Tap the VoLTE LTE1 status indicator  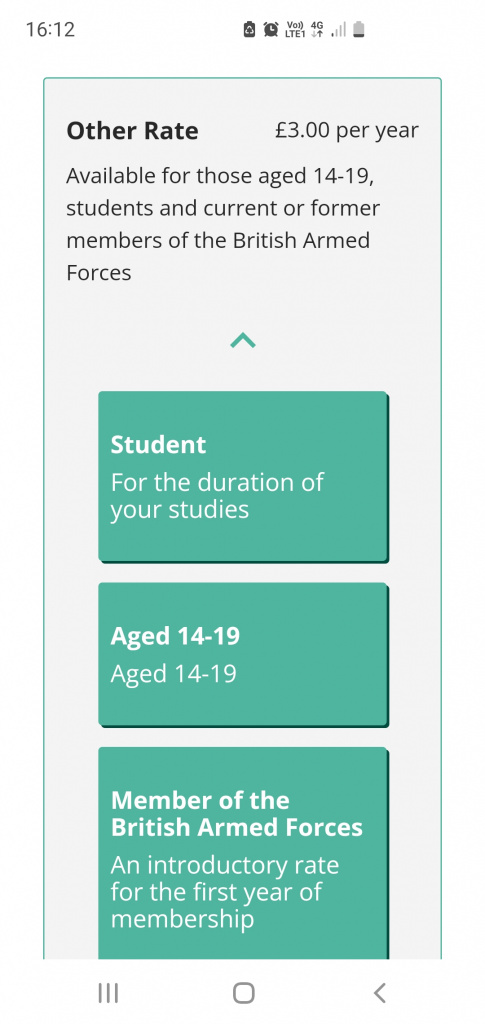coord(295,29)
